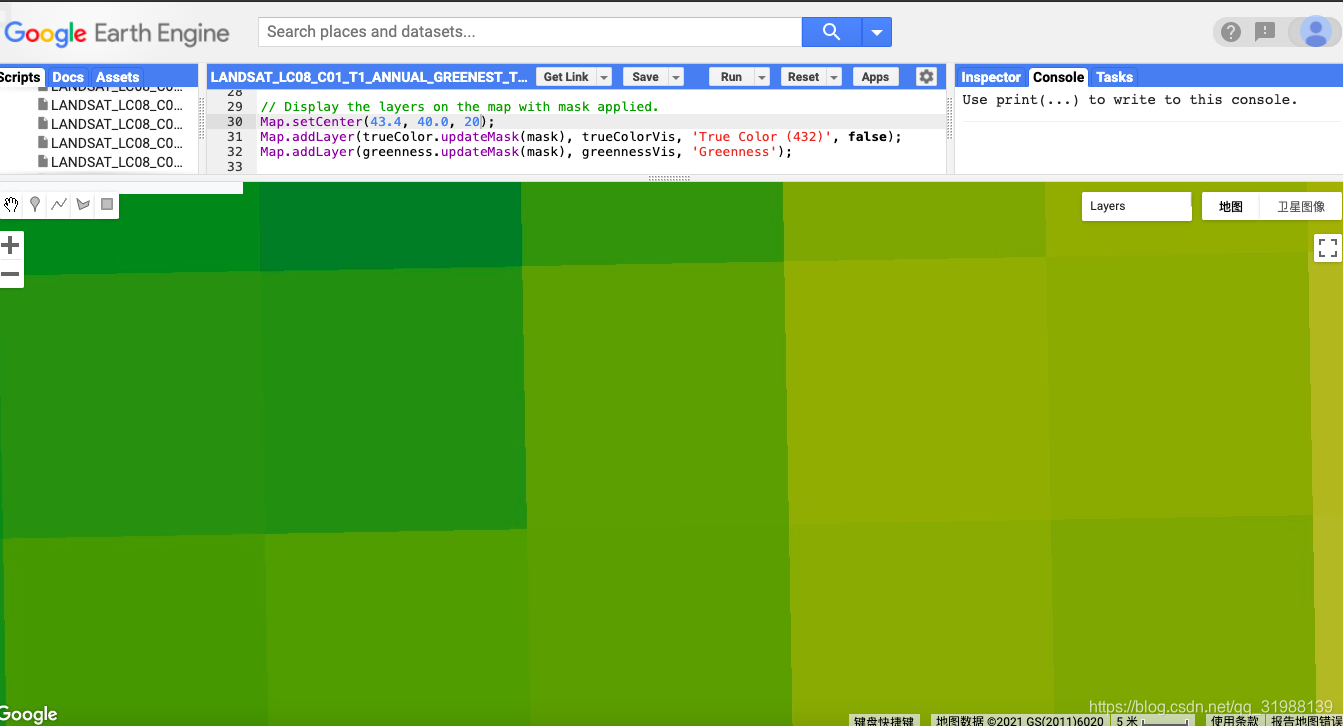
Task: Click line number 33 in the editor
Action: [x=234, y=166]
